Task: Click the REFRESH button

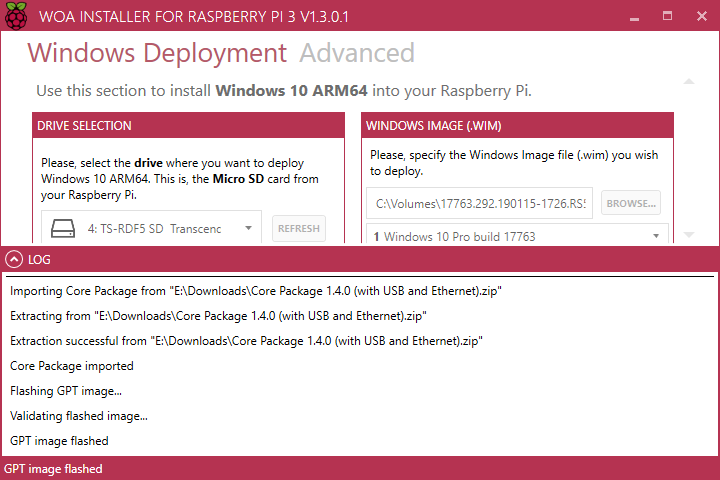Action: (299, 228)
